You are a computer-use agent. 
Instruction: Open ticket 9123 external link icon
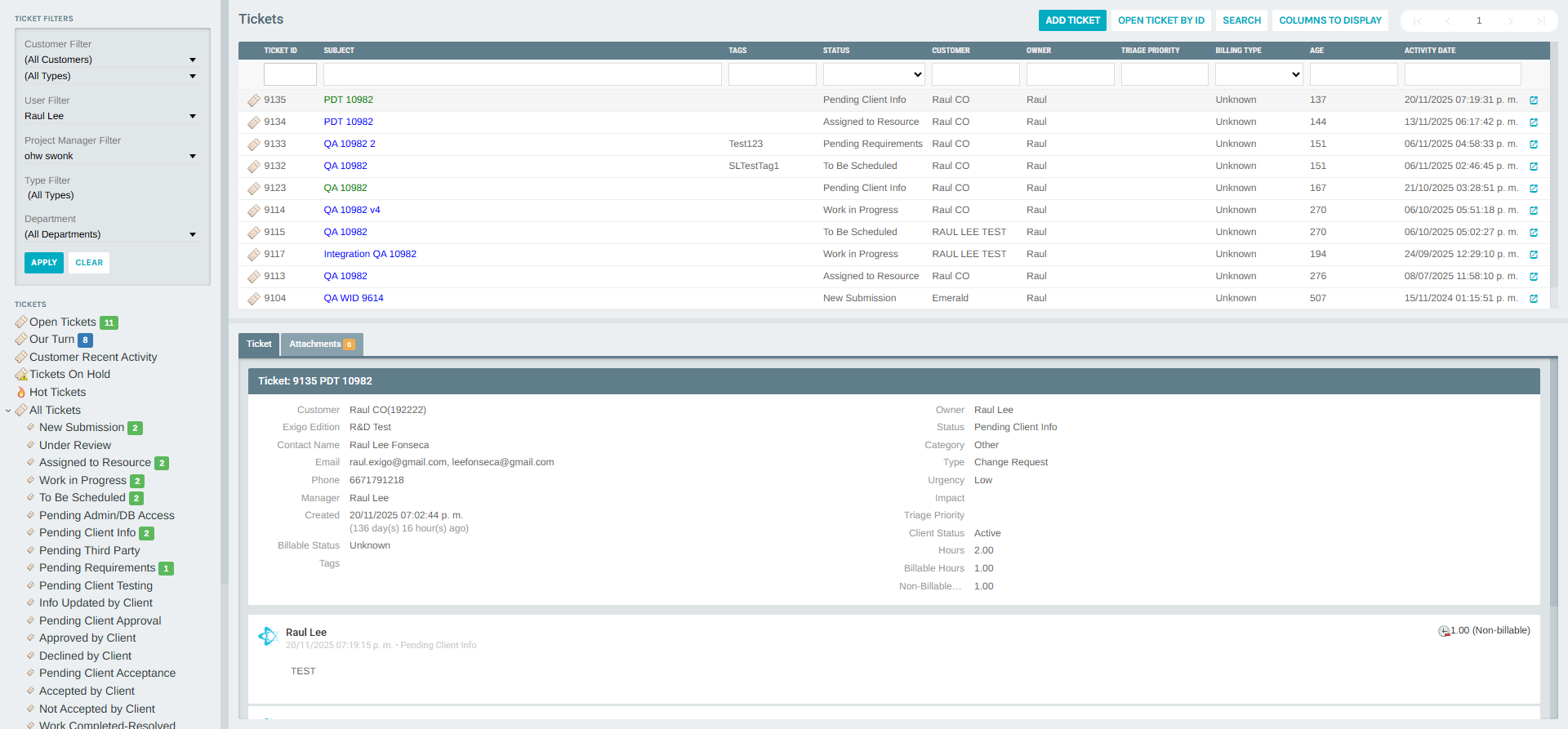click(1534, 189)
